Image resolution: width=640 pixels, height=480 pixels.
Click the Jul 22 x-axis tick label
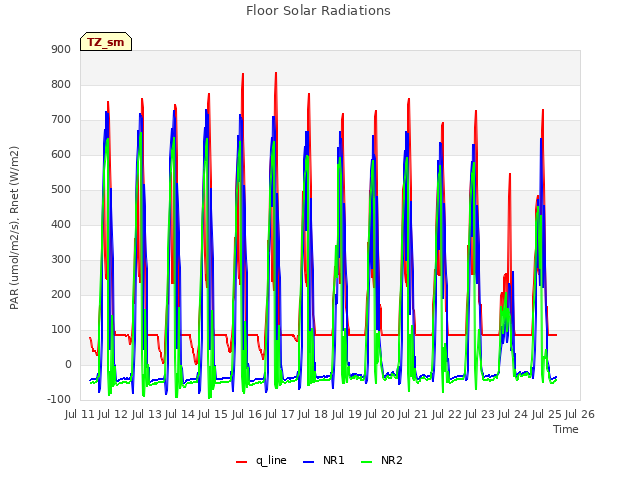pos(447,414)
